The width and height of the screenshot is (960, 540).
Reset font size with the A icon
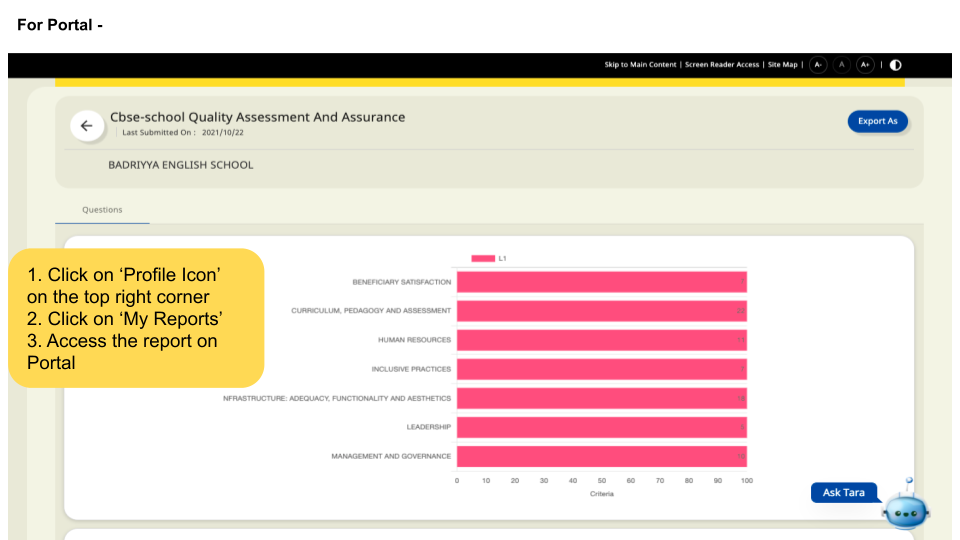(842, 65)
